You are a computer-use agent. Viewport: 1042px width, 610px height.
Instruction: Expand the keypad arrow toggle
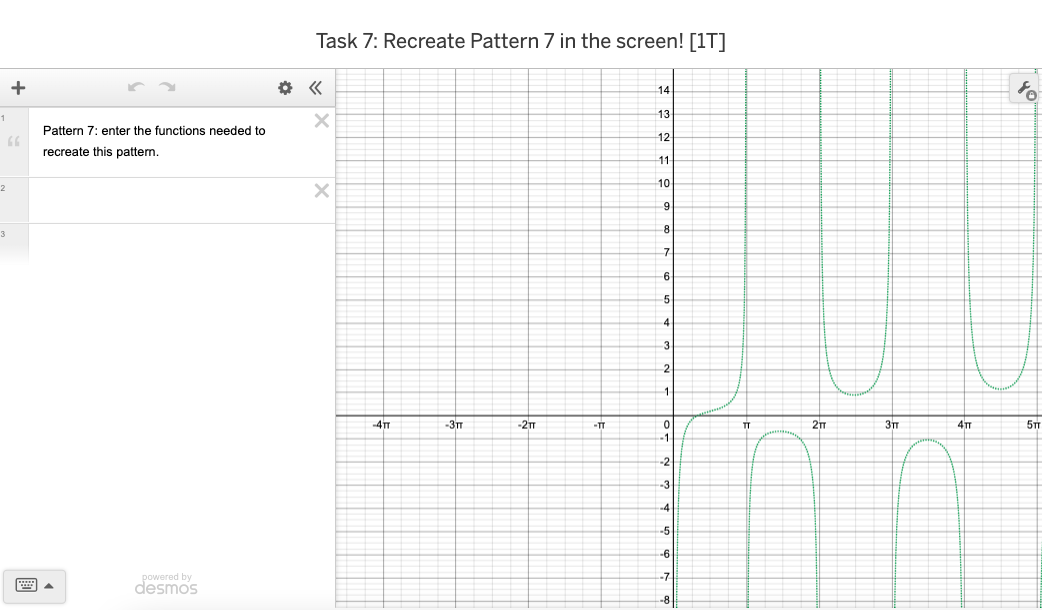pyautogui.click(x=49, y=586)
